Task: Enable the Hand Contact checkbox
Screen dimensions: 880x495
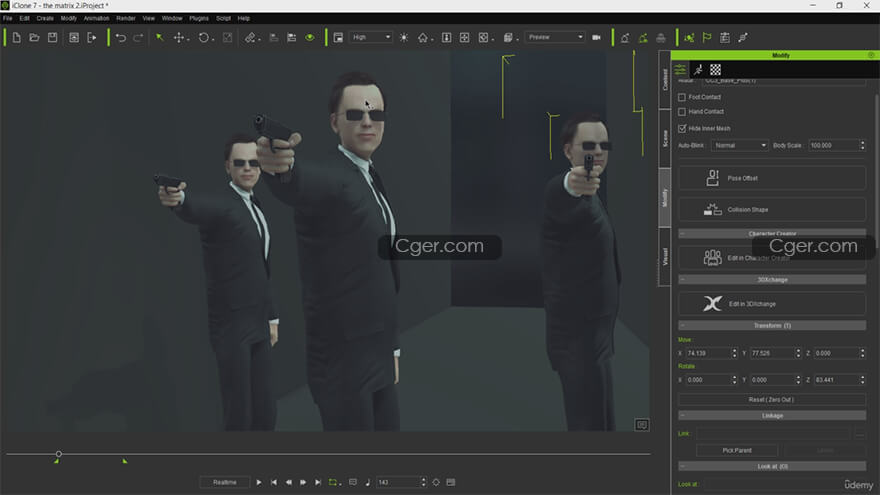Action: click(x=682, y=112)
